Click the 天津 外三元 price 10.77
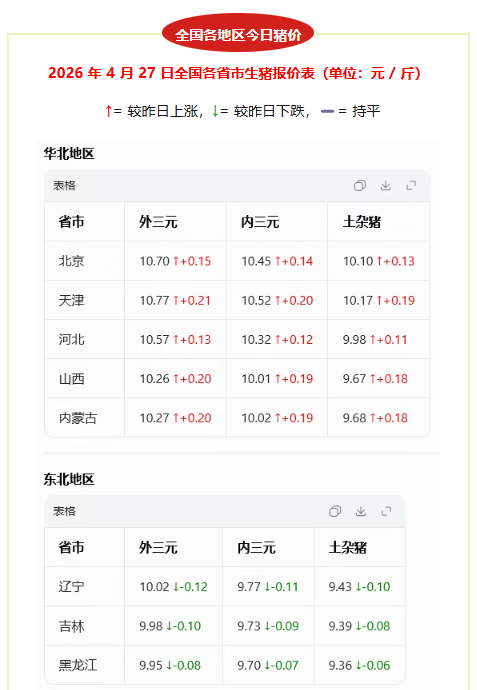This screenshot has height=690, width=477. pyautogui.click(x=154, y=301)
